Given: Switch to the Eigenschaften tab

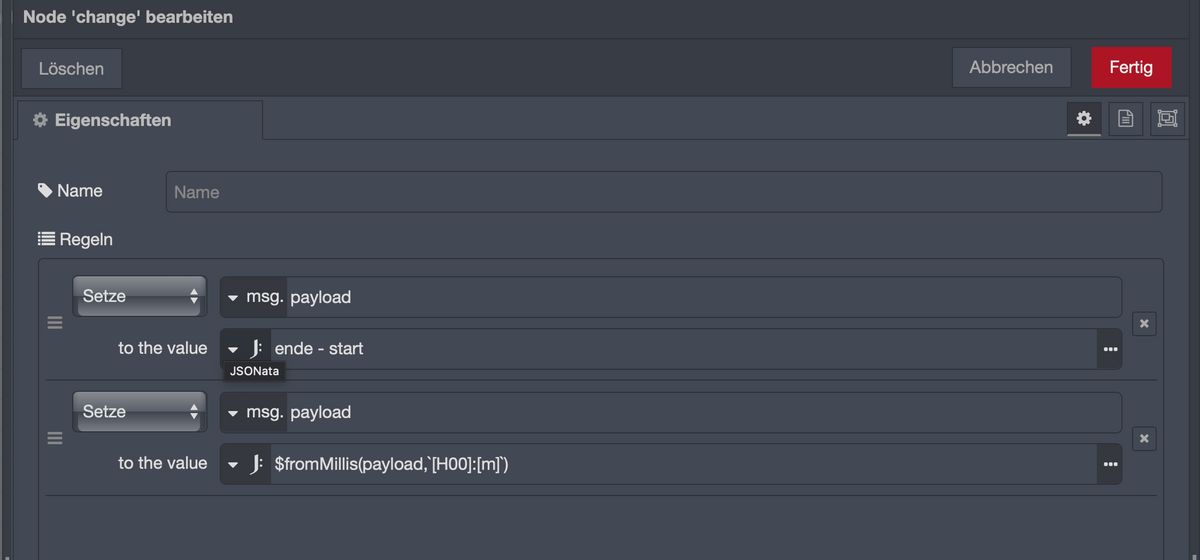Looking at the screenshot, I should click(140, 120).
